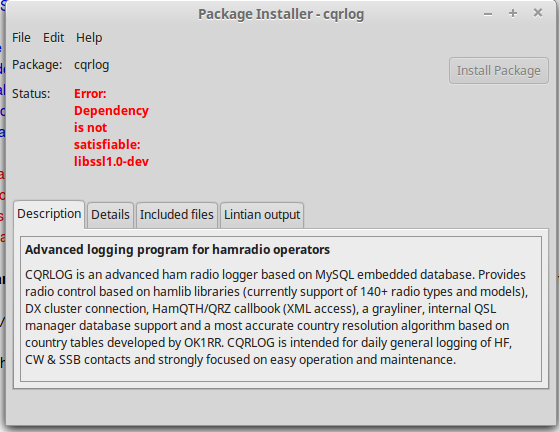Click the libssl1.0-dev dependency name
559x432 pixels.
(111, 161)
